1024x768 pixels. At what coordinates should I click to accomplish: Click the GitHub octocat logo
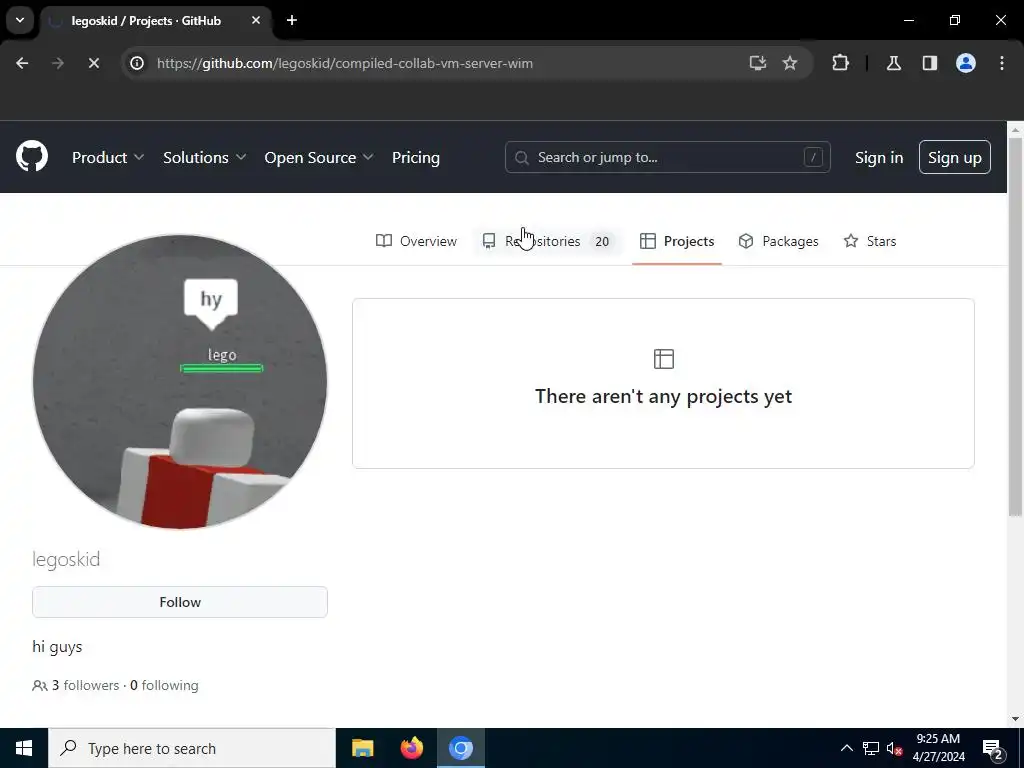(32, 157)
